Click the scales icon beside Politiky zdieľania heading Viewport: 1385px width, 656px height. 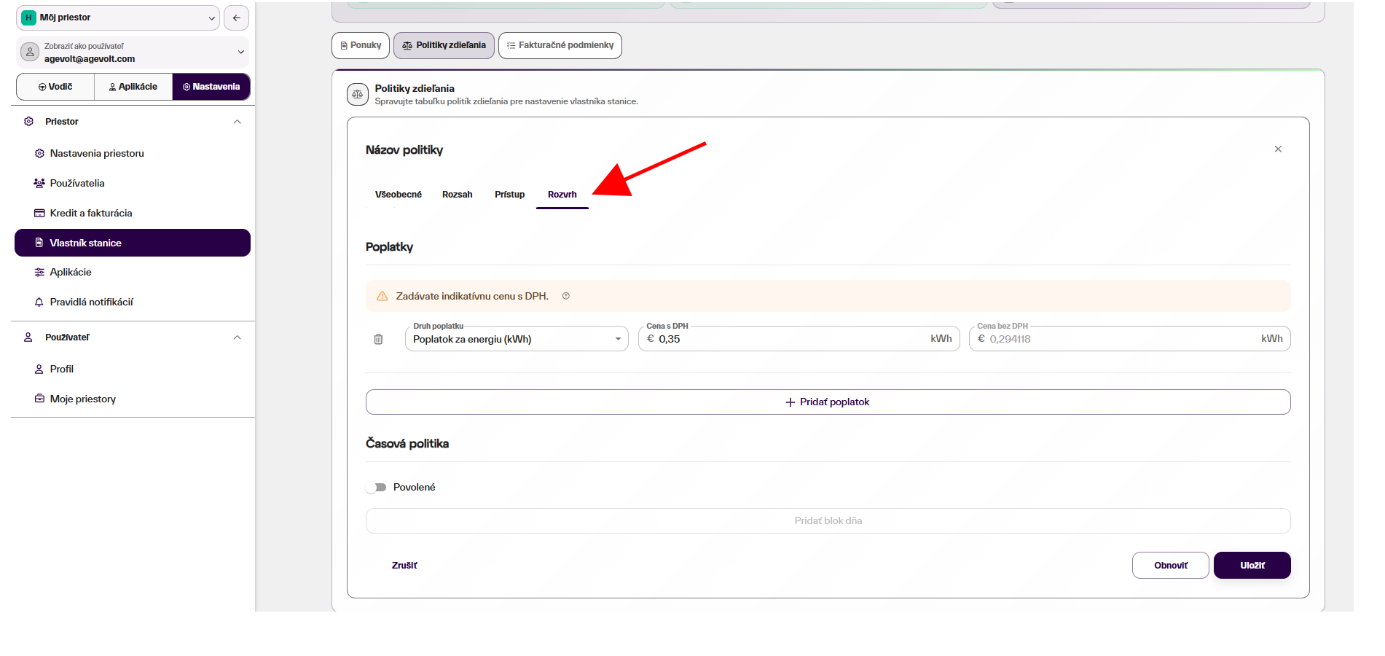(x=358, y=94)
